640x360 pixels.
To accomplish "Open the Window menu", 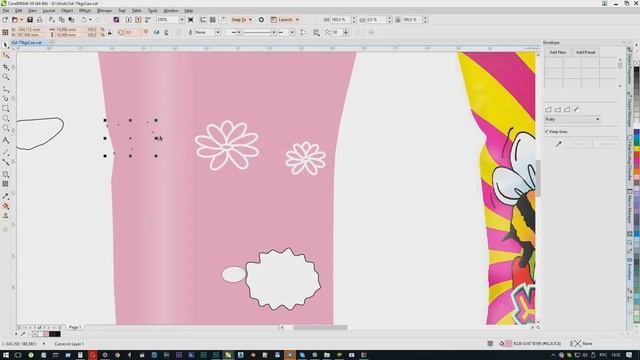I will [171, 11].
